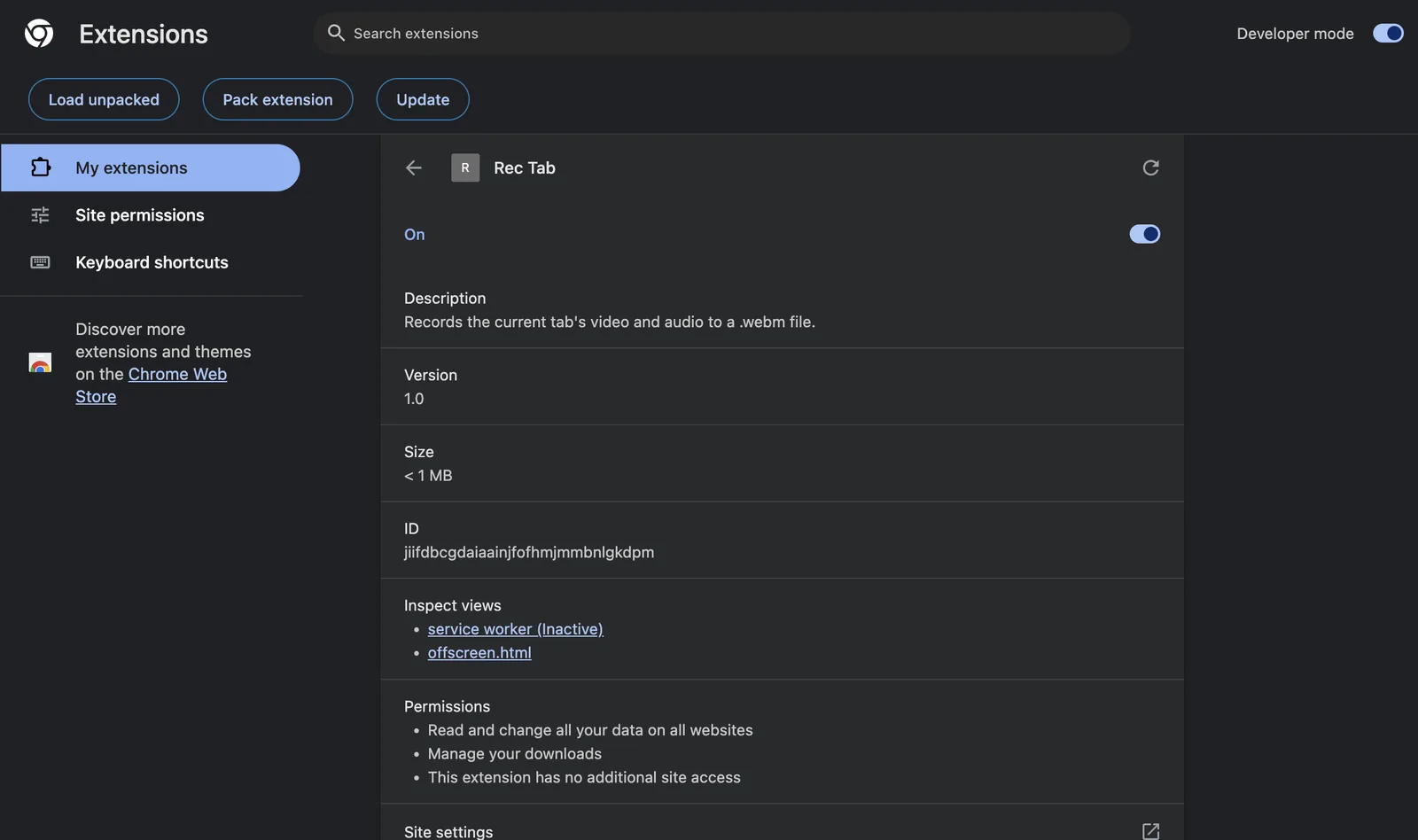
Task: Click the Site permissions sliders icon
Action: (x=41, y=214)
